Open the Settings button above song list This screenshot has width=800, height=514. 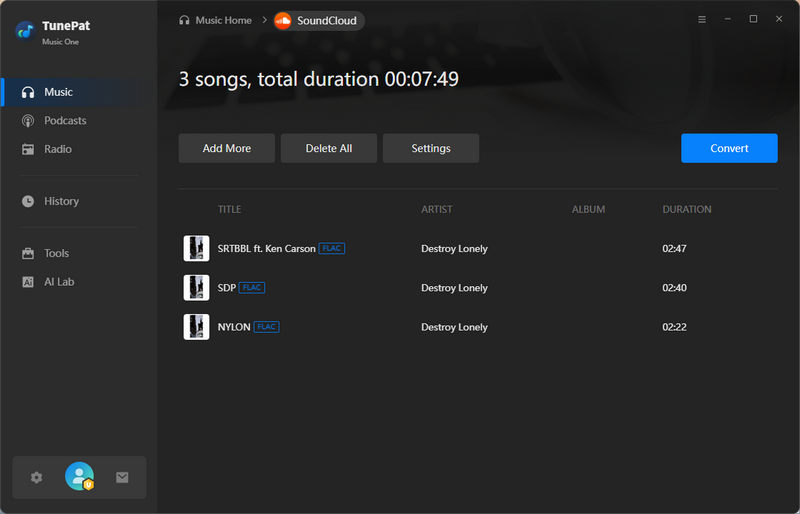click(430, 148)
